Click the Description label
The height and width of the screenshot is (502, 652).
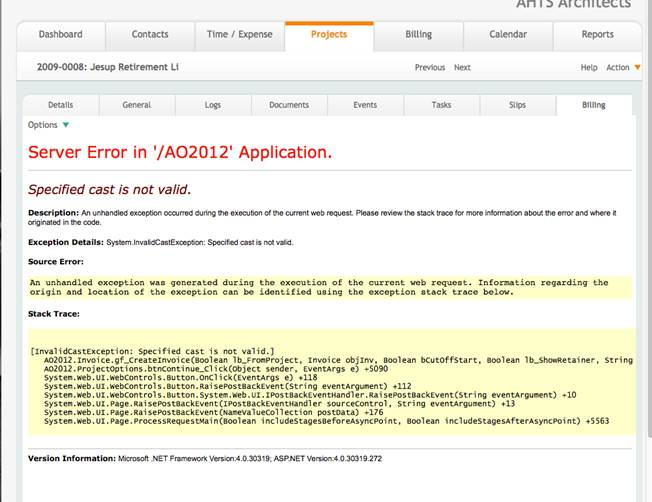tap(53, 213)
